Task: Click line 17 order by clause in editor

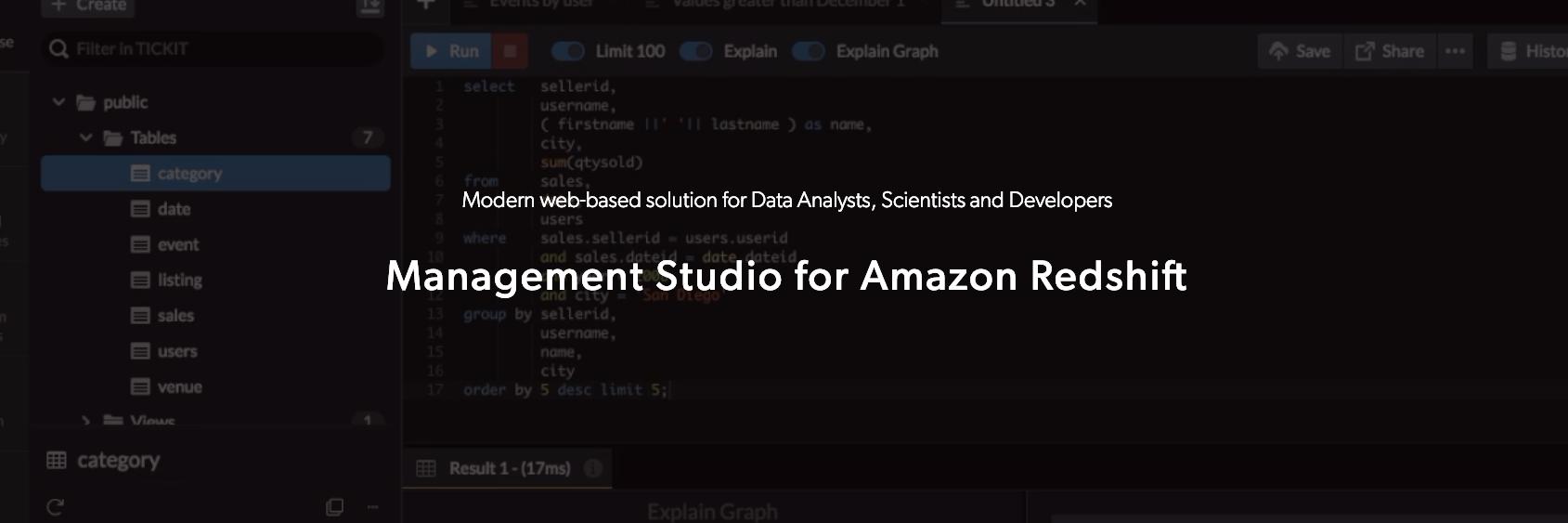Action: click(x=565, y=390)
